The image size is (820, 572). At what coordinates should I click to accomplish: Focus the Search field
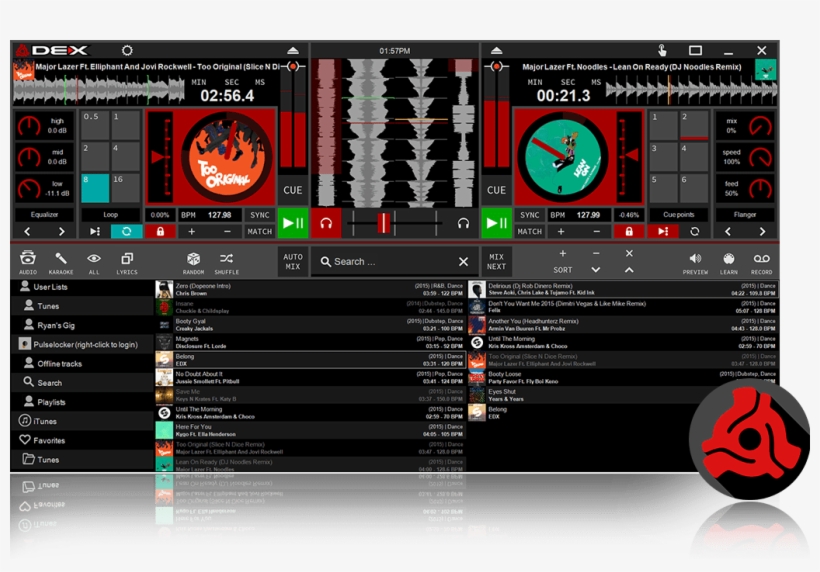coord(387,261)
